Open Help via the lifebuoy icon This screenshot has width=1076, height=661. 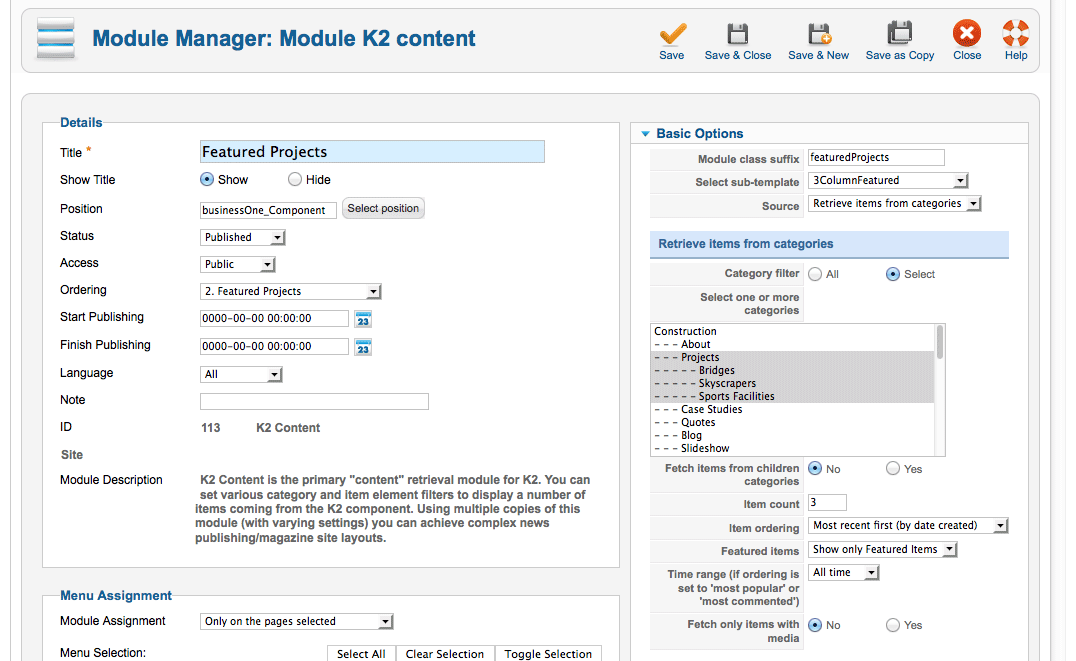(1016, 33)
